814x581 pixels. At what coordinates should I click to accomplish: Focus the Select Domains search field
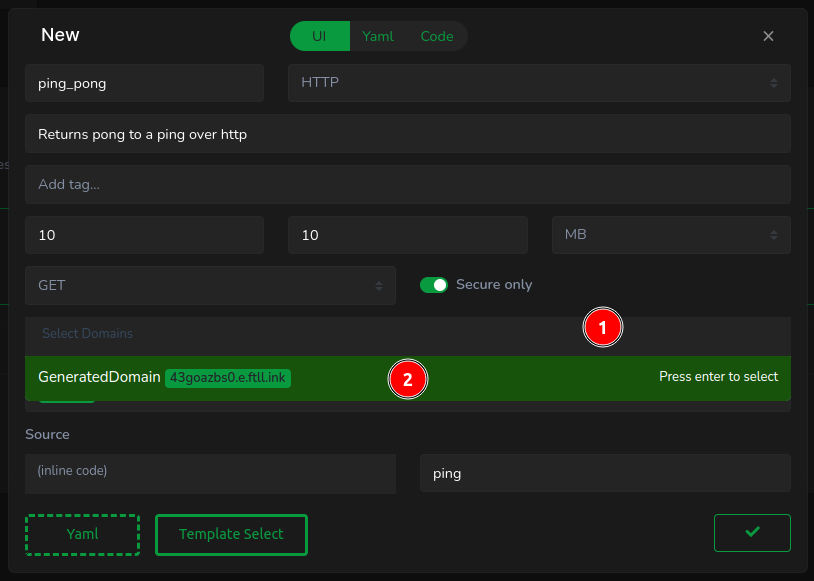point(300,333)
